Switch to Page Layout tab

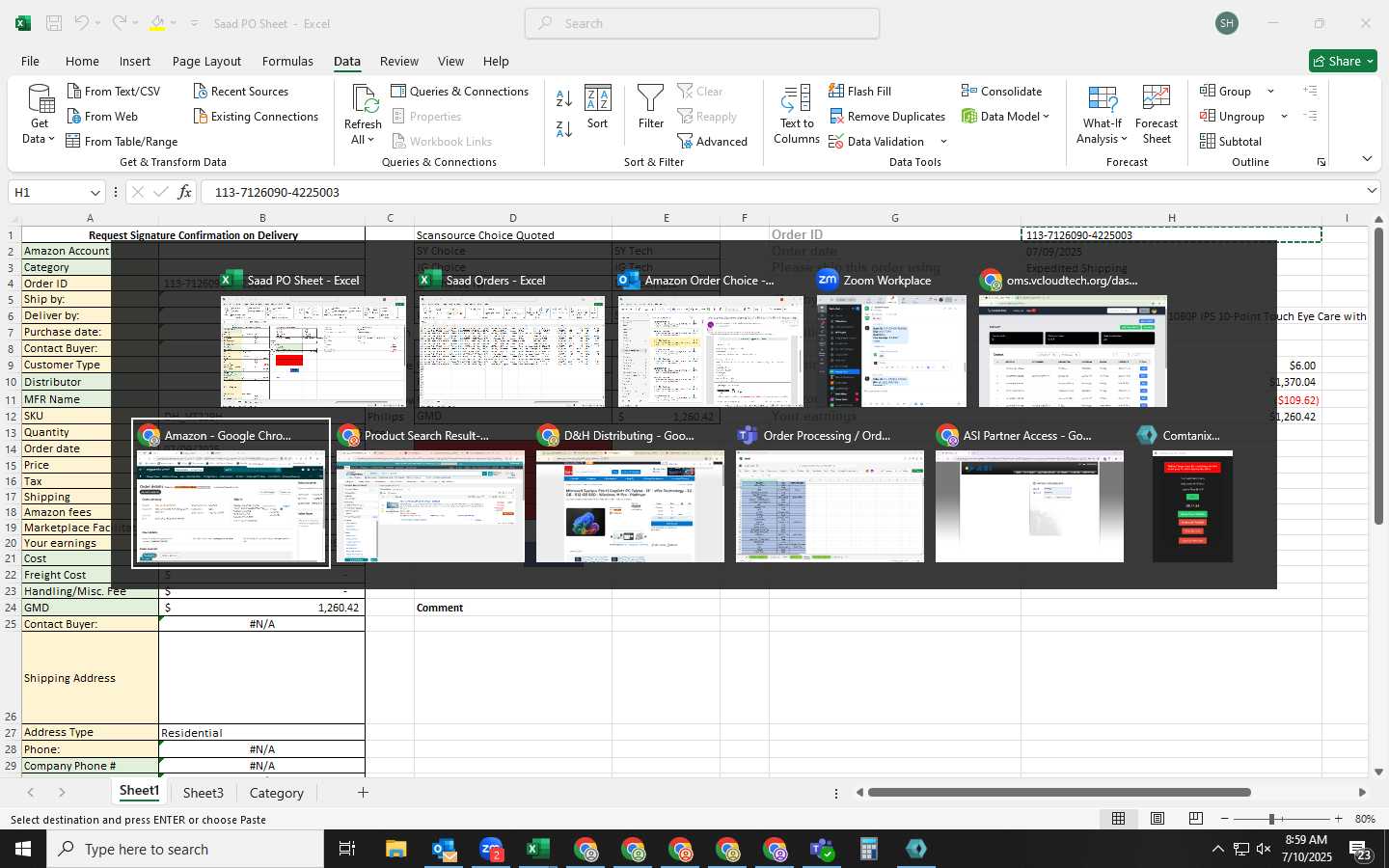point(206,61)
